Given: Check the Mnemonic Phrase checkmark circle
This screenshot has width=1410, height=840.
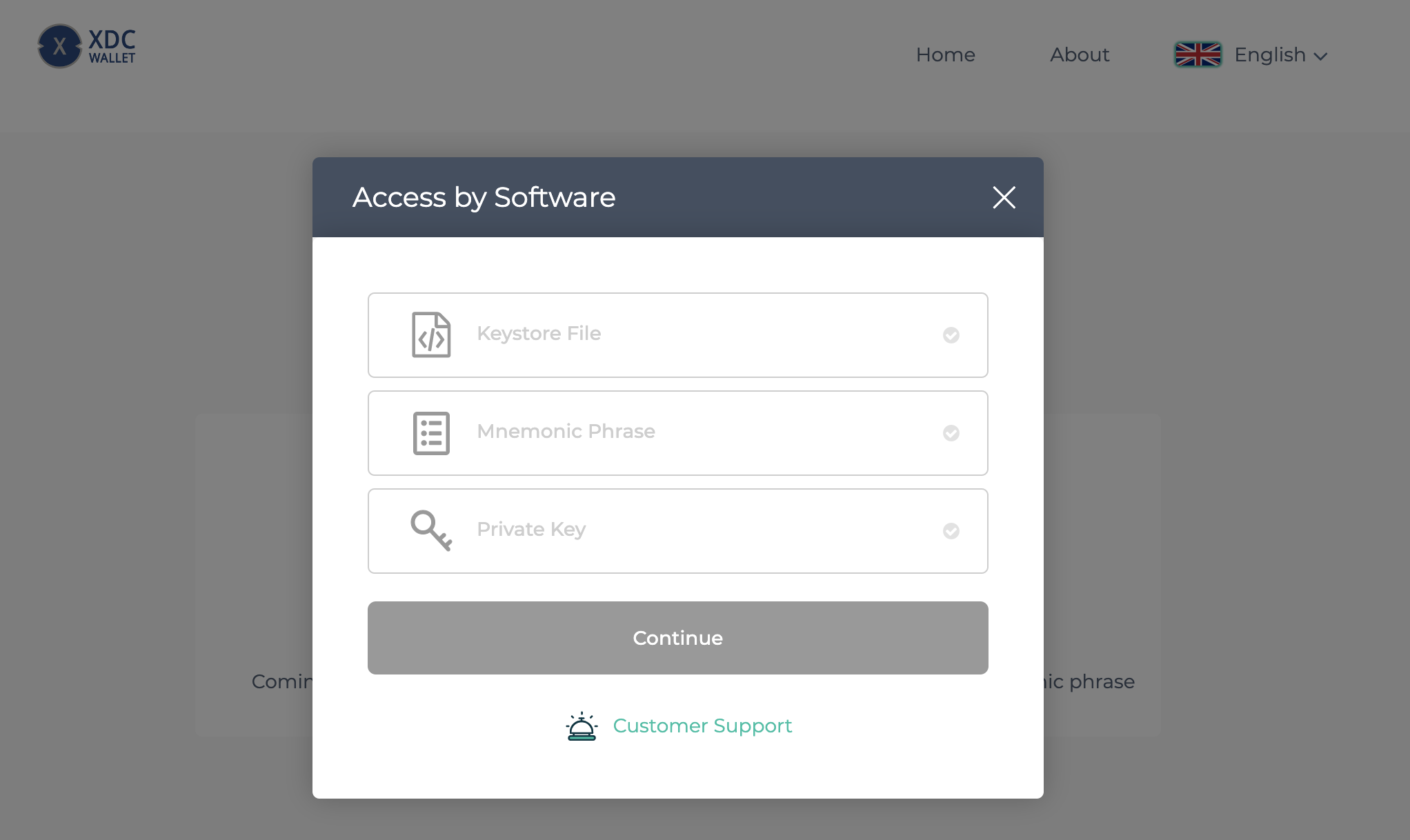Looking at the screenshot, I should pyautogui.click(x=951, y=433).
